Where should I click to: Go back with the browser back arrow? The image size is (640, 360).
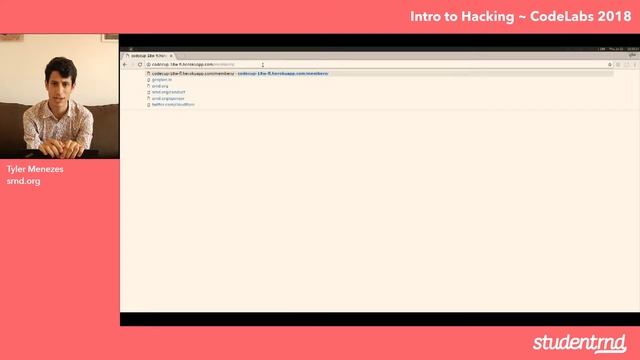pos(125,64)
